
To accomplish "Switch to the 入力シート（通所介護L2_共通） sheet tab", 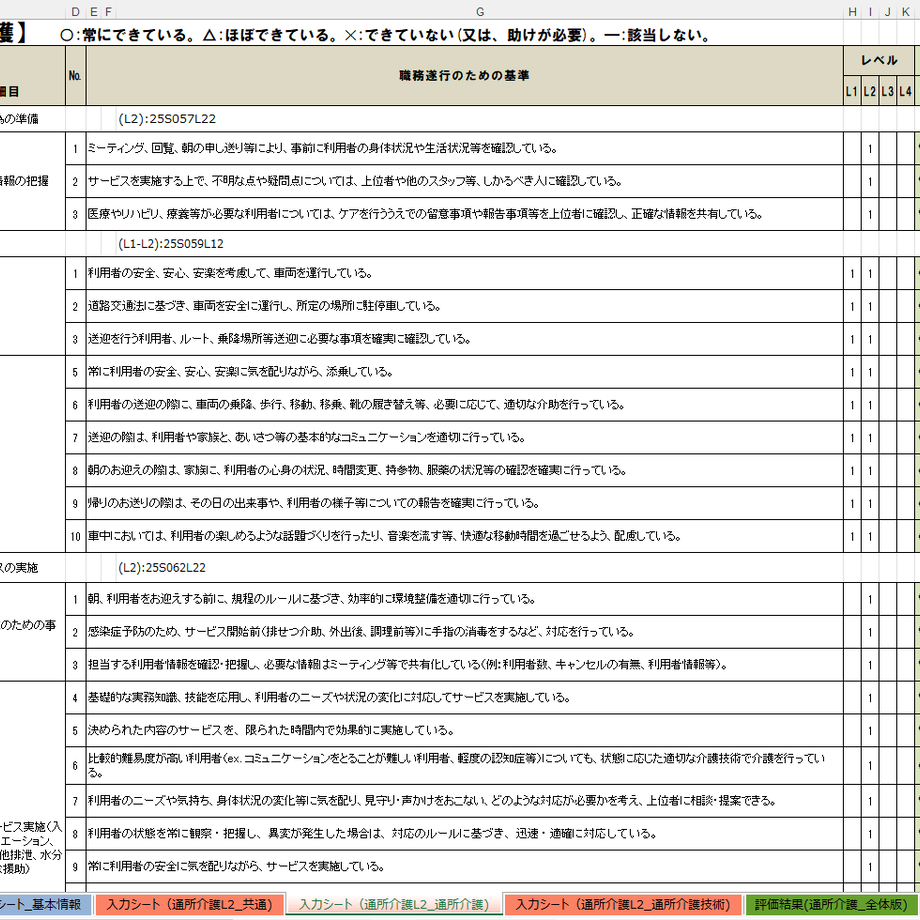I will 190,904.
